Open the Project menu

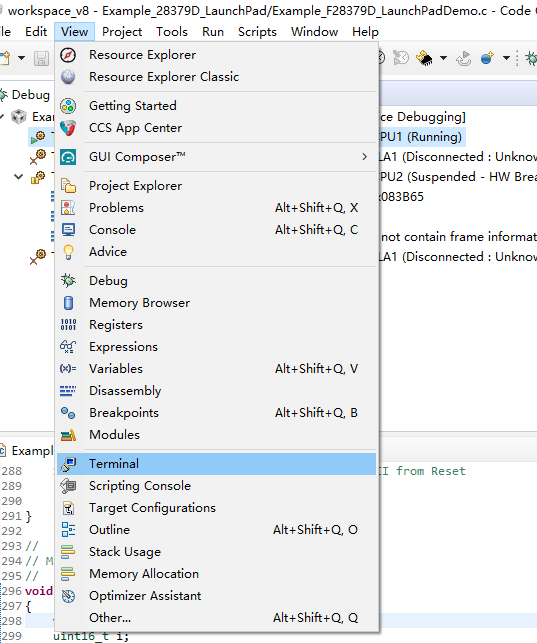[x=122, y=32]
